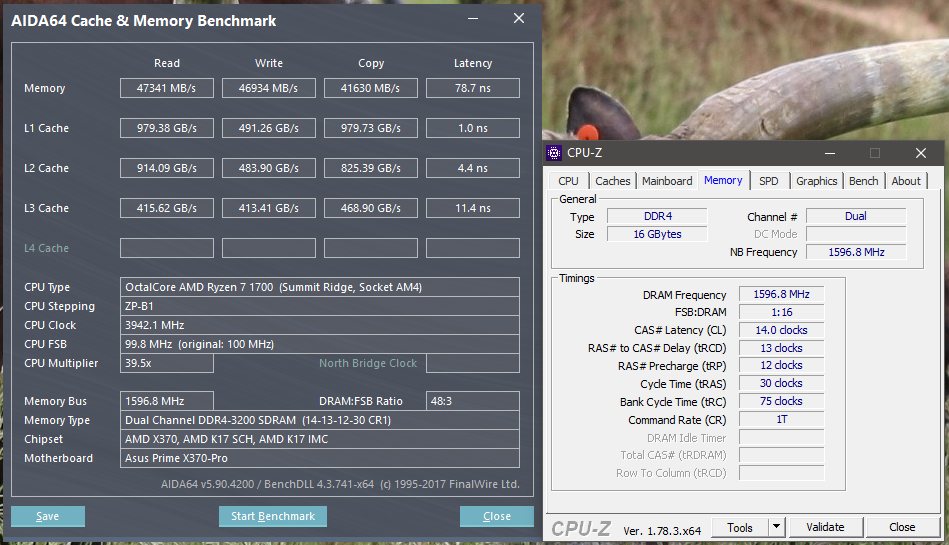Click the CPU-Z application icon in title bar
Image resolution: width=949 pixels, height=545 pixels.
coord(554,153)
